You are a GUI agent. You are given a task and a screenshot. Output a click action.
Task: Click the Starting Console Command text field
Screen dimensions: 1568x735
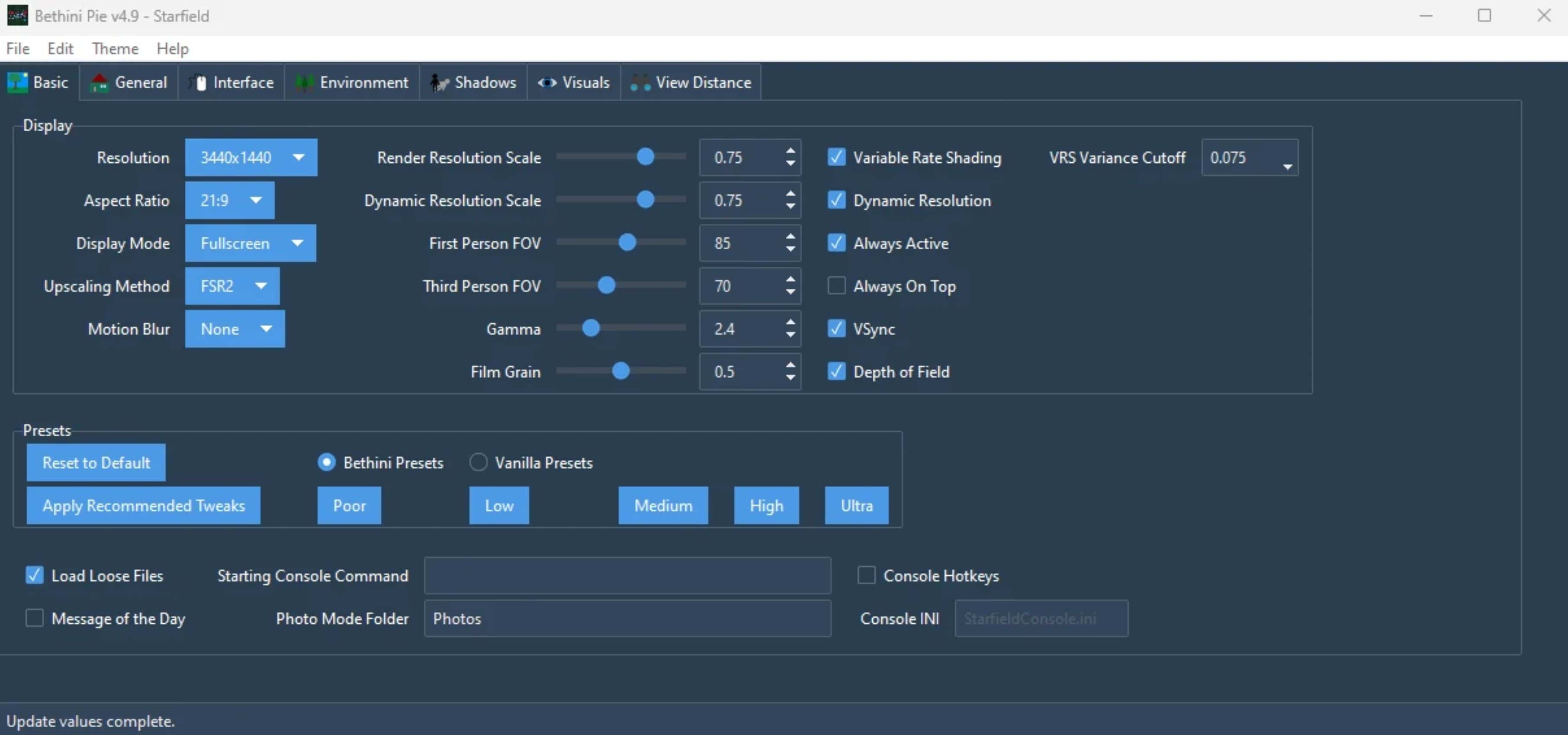pos(627,575)
